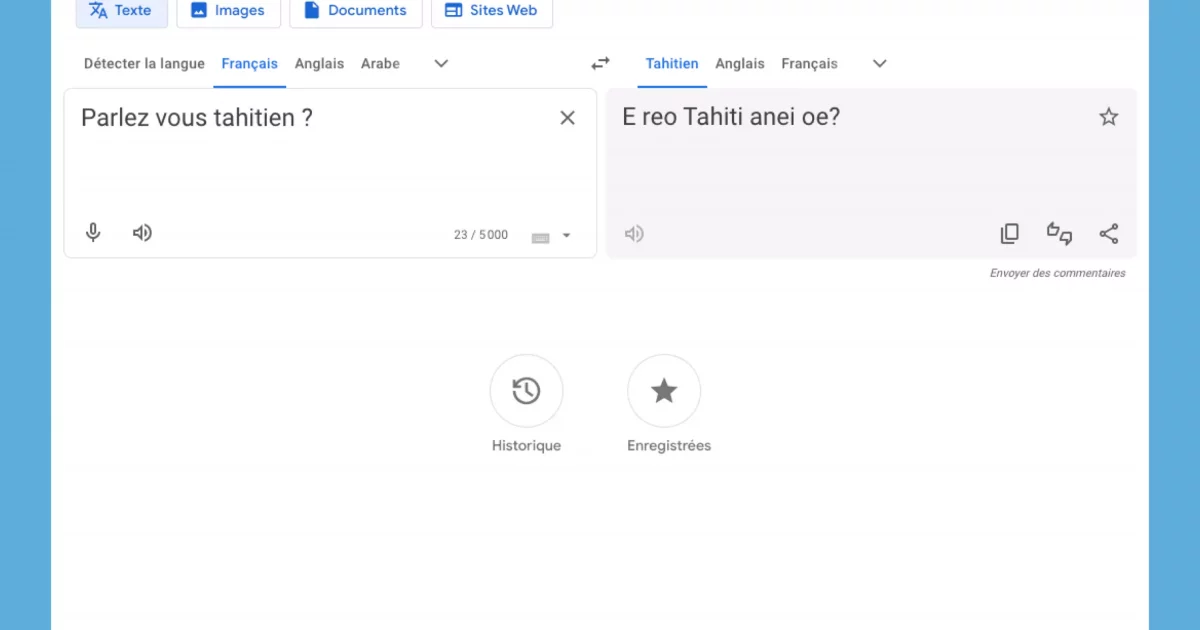Open Envoyer des commentaires link
Image resolution: width=1200 pixels, height=630 pixels.
(x=1057, y=272)
